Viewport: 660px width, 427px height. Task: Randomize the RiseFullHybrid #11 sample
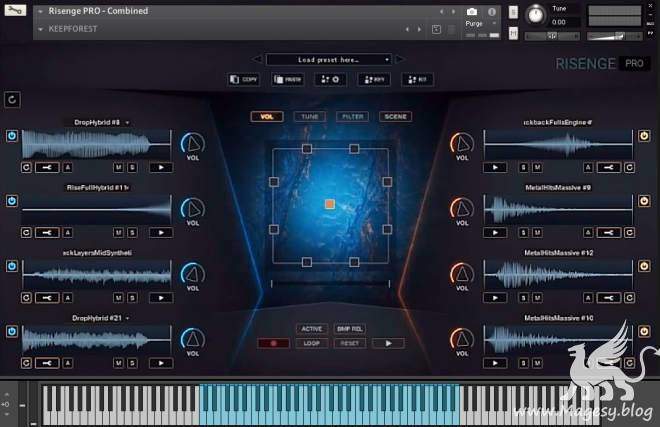pos(26,232)
